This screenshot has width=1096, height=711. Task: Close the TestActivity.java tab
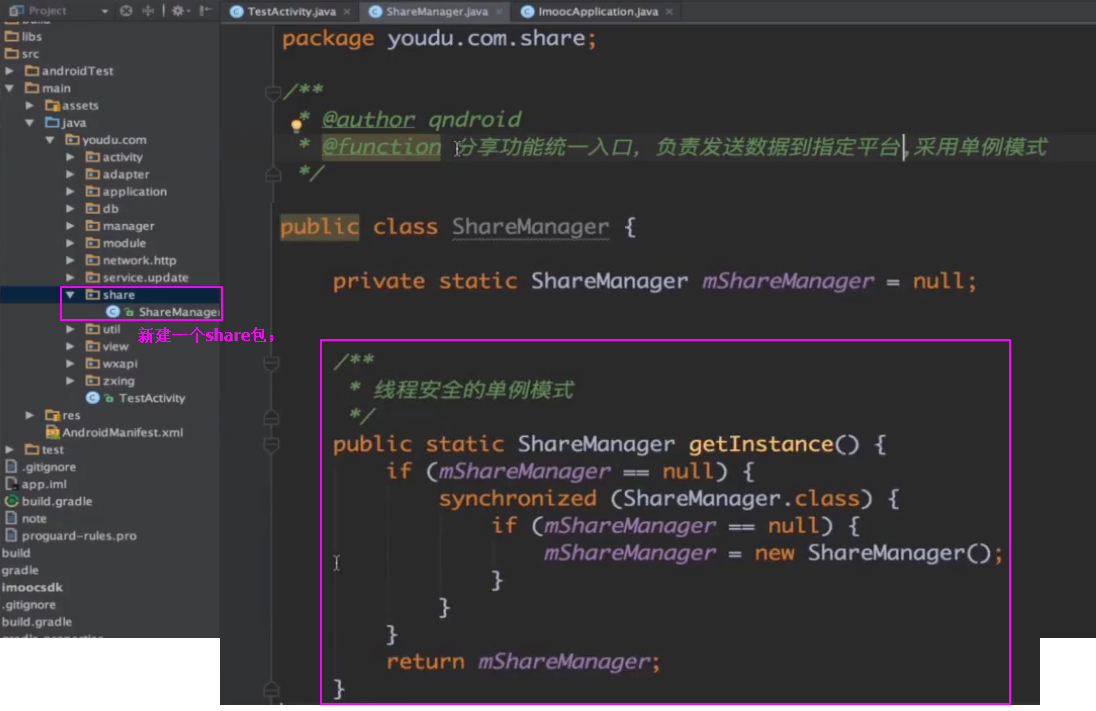pos(347,11)
